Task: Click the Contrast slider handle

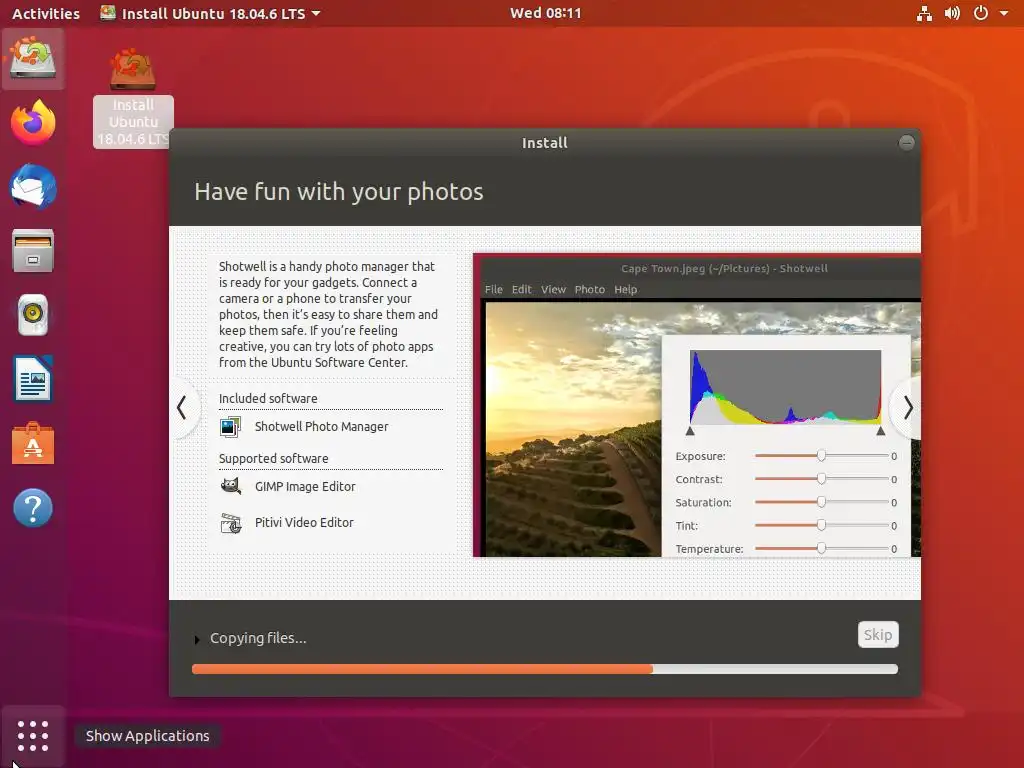Action: pyautogui.click(x=821, y=479)
